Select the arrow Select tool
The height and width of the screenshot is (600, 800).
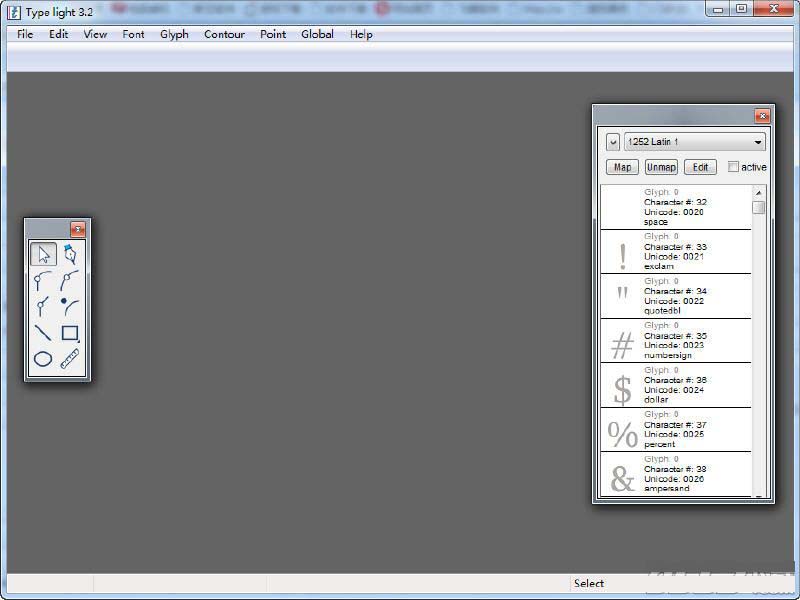pyautogui.click(x=43, y=254)
